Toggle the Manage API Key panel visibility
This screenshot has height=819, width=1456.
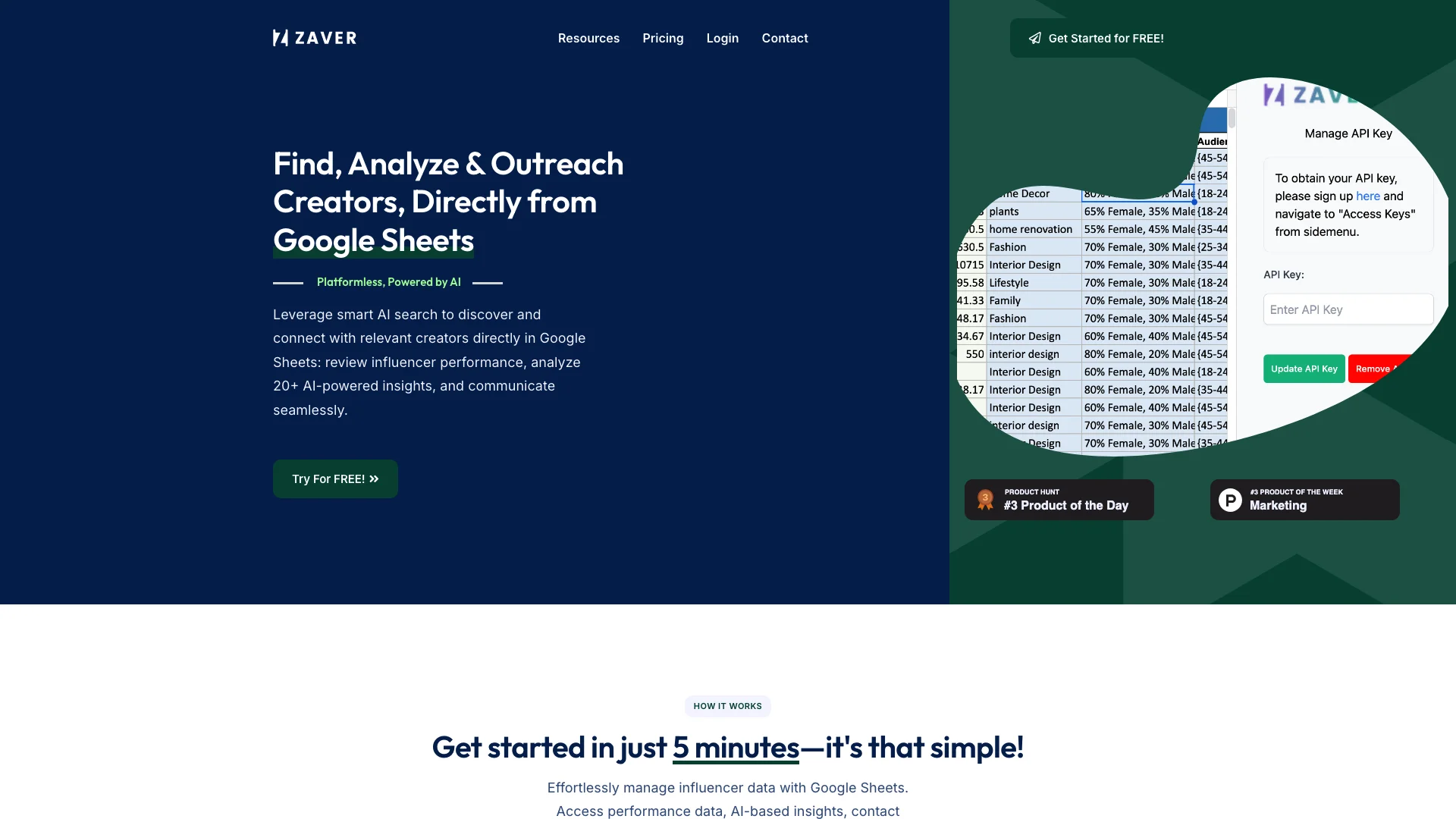1348,132
